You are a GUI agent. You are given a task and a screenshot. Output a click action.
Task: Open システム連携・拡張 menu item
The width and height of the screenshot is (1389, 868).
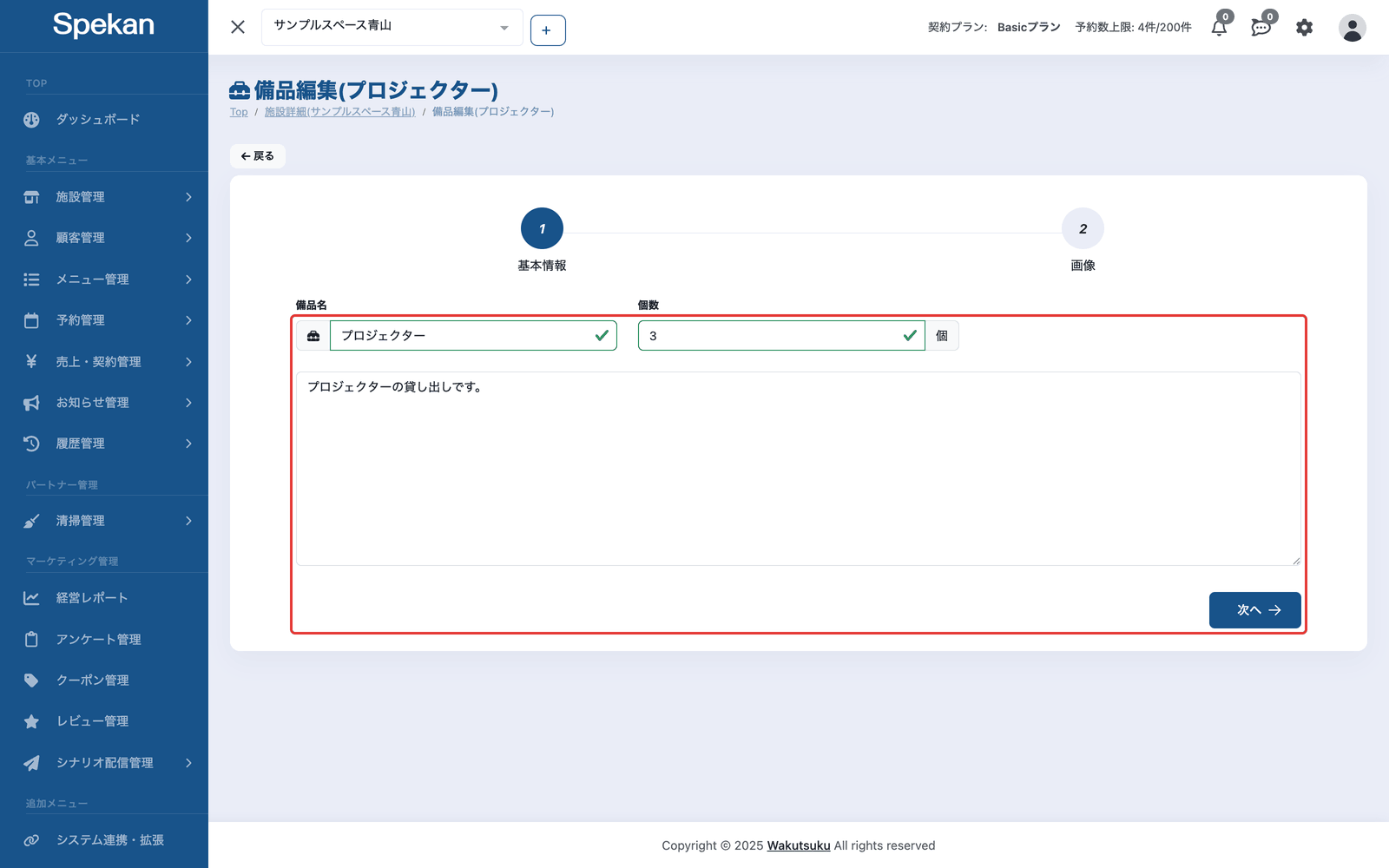coord(104,840)
